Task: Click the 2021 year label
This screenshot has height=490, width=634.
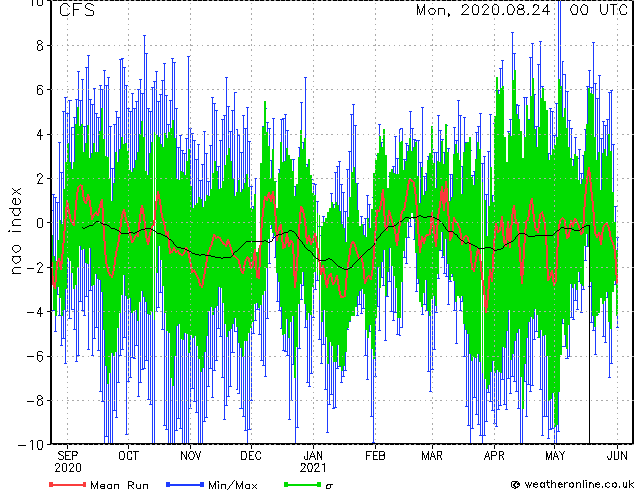Action: [313, 468]
